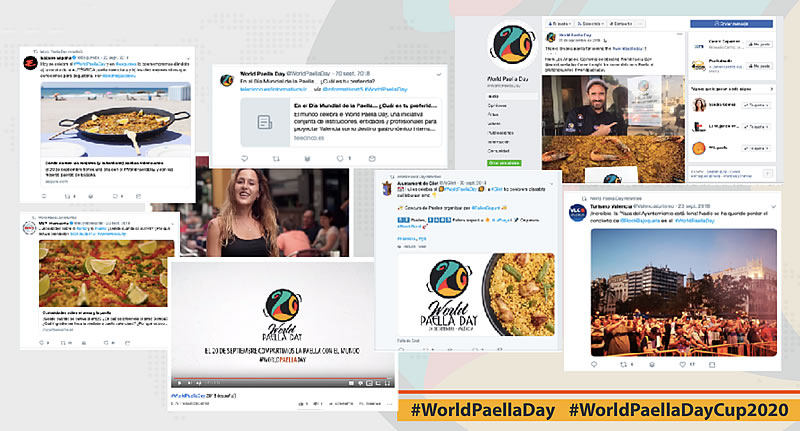Select Inicio in Facebook page sidebar
The width and height of the screenshot is (800, 431).
pos(512,96)
